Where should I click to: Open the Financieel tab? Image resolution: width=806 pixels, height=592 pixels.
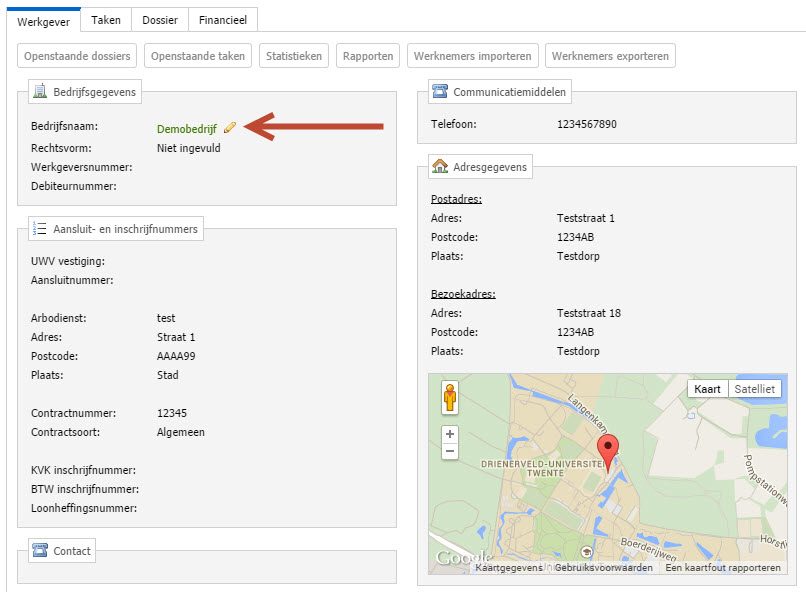(223, 19)
